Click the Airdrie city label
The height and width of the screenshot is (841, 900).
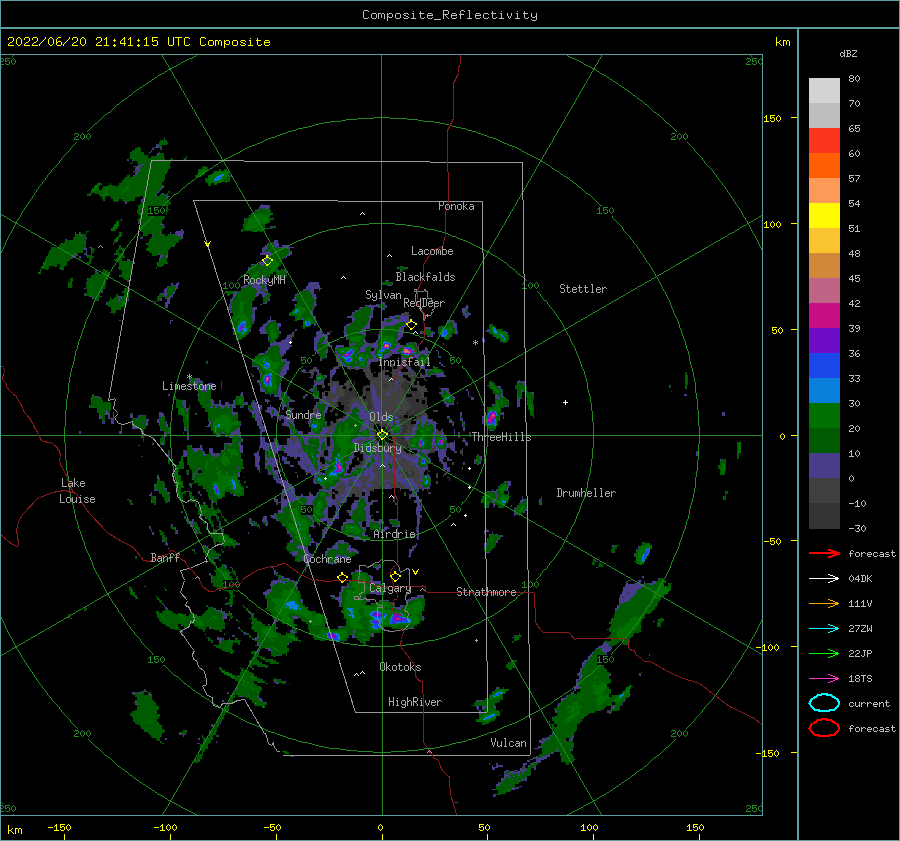click(x=394, y=534)
